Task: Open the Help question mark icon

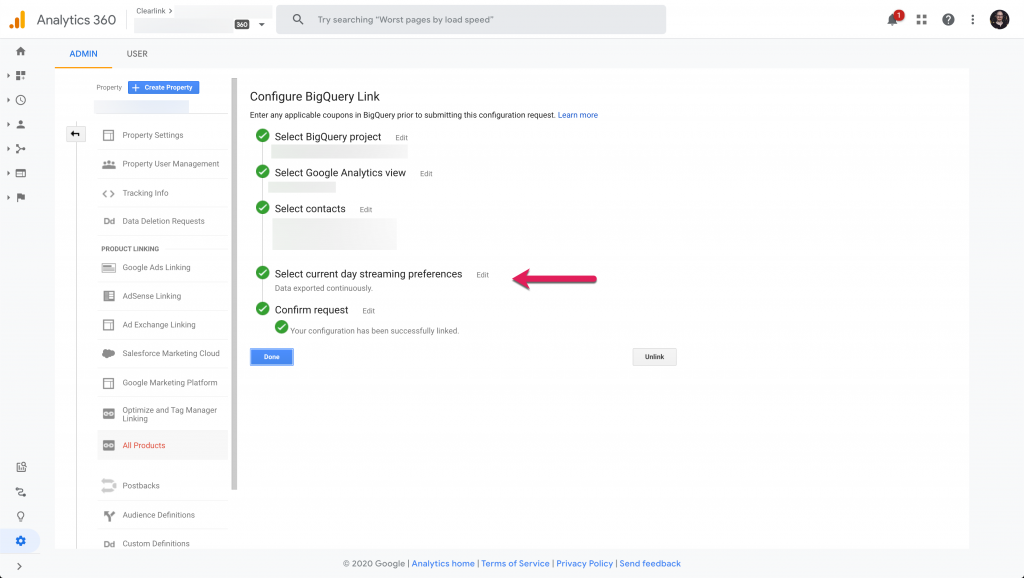Action: [x=948, y=20]
